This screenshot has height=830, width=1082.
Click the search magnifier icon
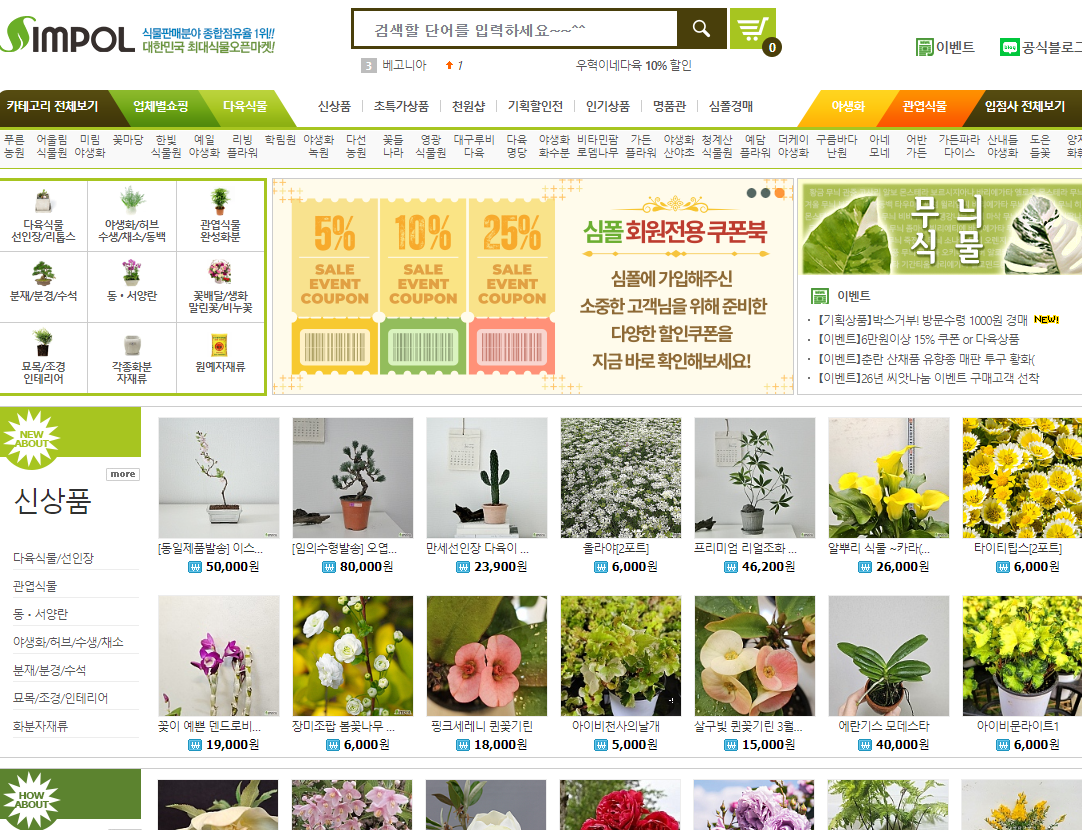click(701, 29)
